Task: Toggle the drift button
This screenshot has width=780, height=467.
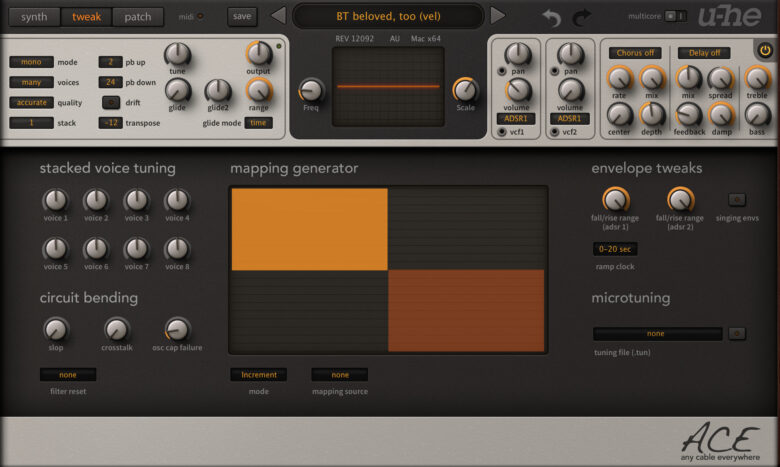Action: click(110, 102)
